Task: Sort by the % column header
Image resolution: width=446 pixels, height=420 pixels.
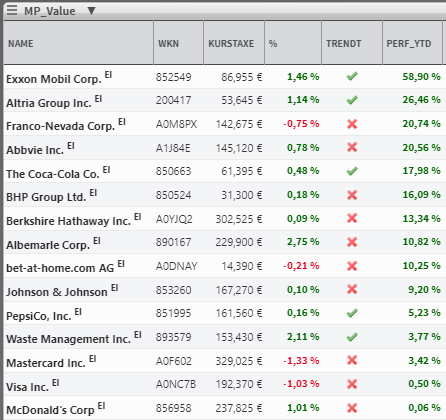Action: click(293, 43)
